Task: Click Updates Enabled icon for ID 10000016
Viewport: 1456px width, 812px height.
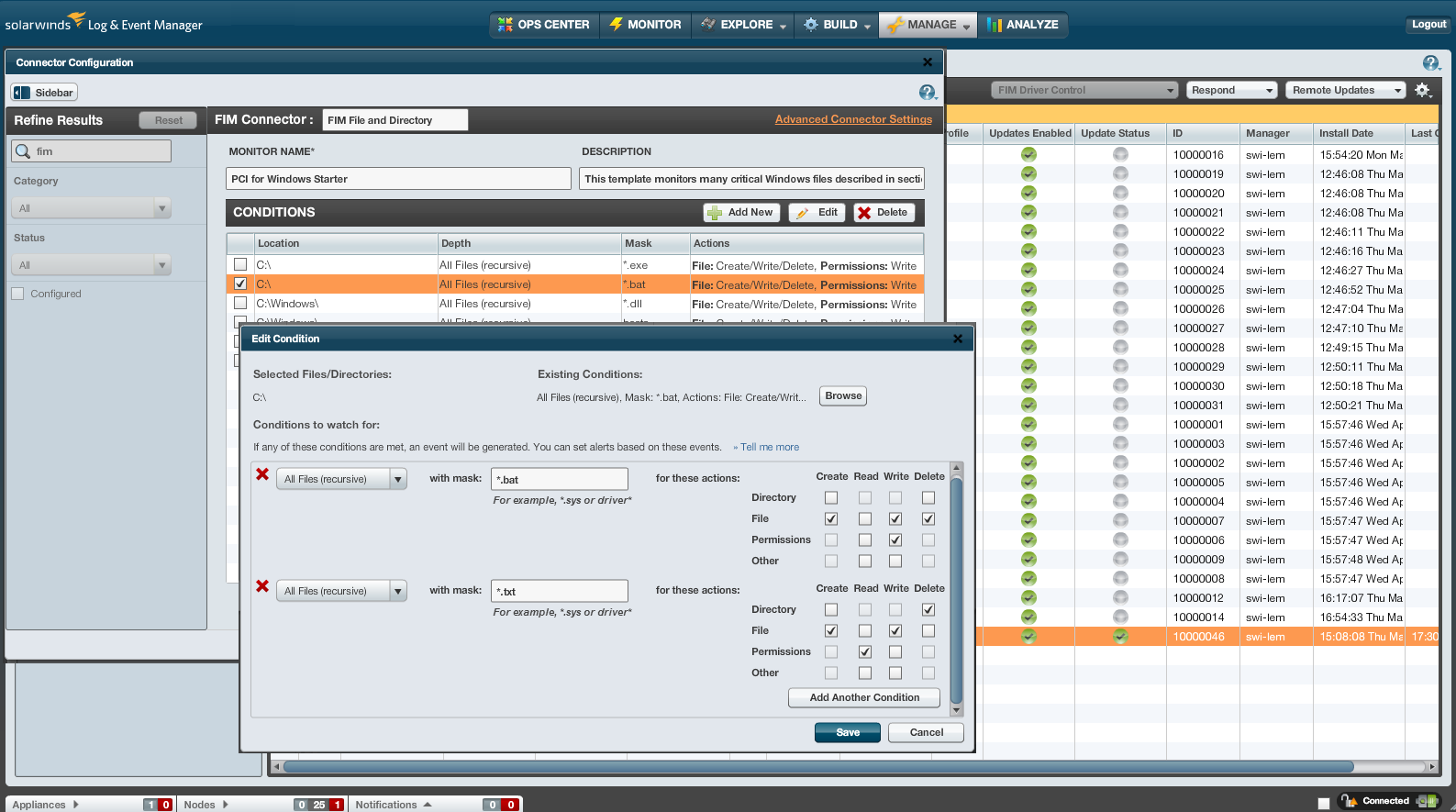Action: (1028, 155)
